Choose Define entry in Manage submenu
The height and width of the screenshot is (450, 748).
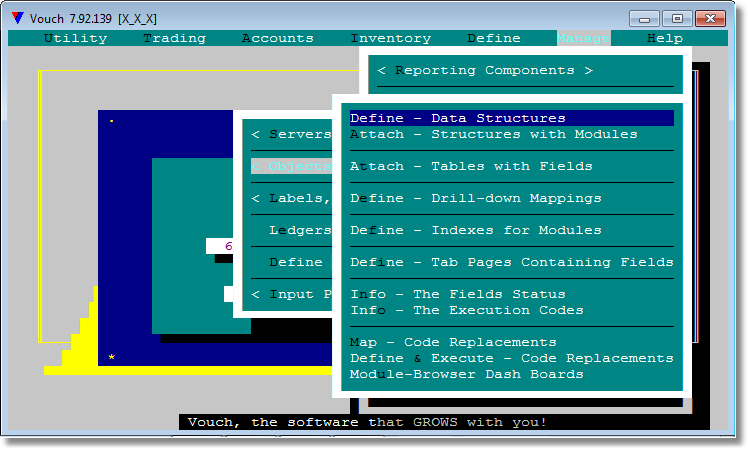(296, 262)
